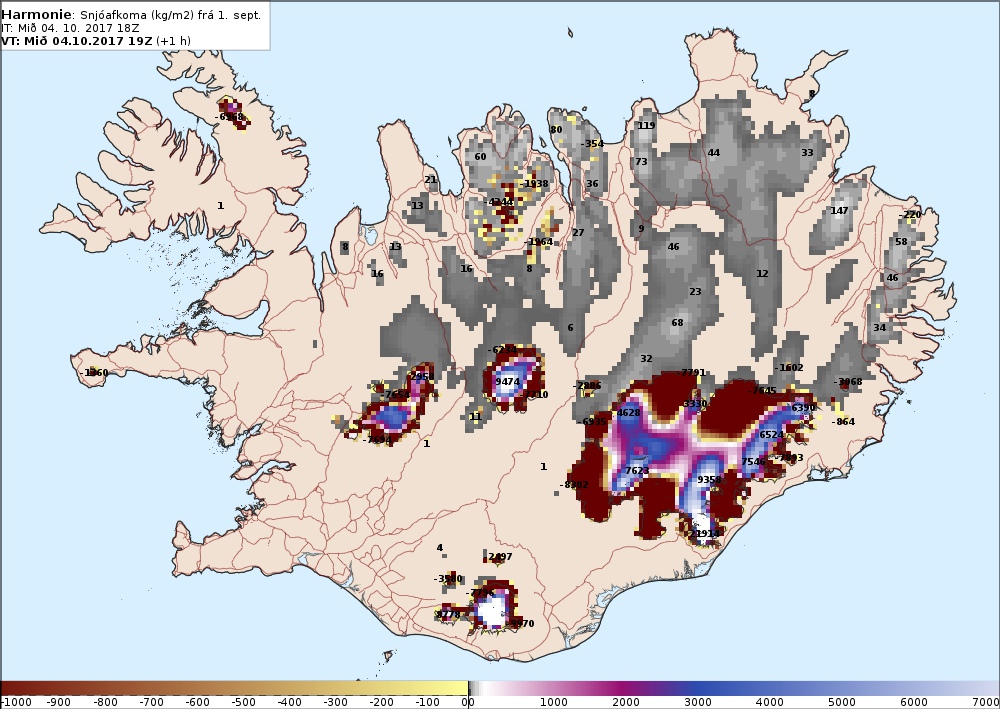Click the map value 68
The height and width of the screenshot is (709, 1000).
pos(677,323)
